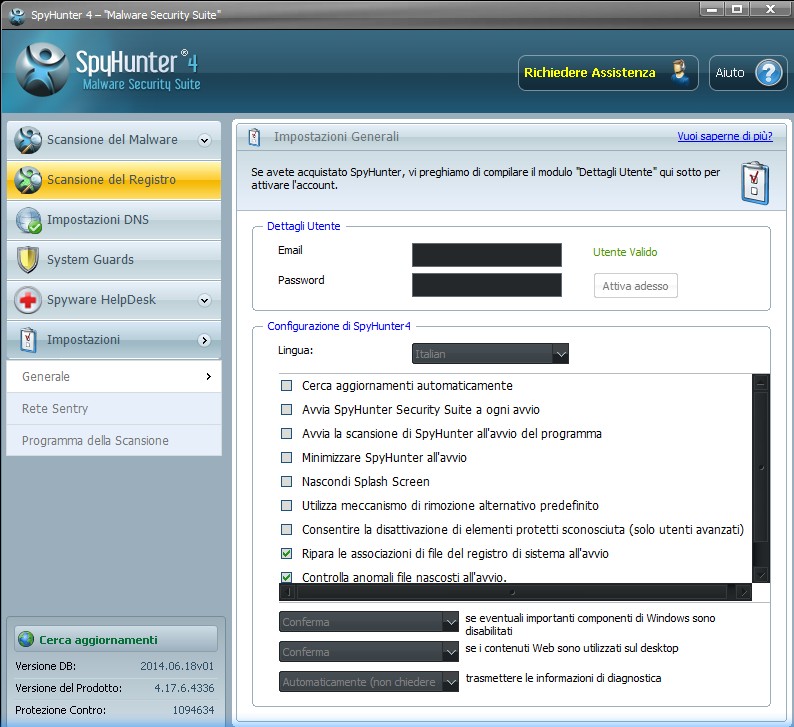Open System Guards section
794x727 pixels.
click(114, 260)
